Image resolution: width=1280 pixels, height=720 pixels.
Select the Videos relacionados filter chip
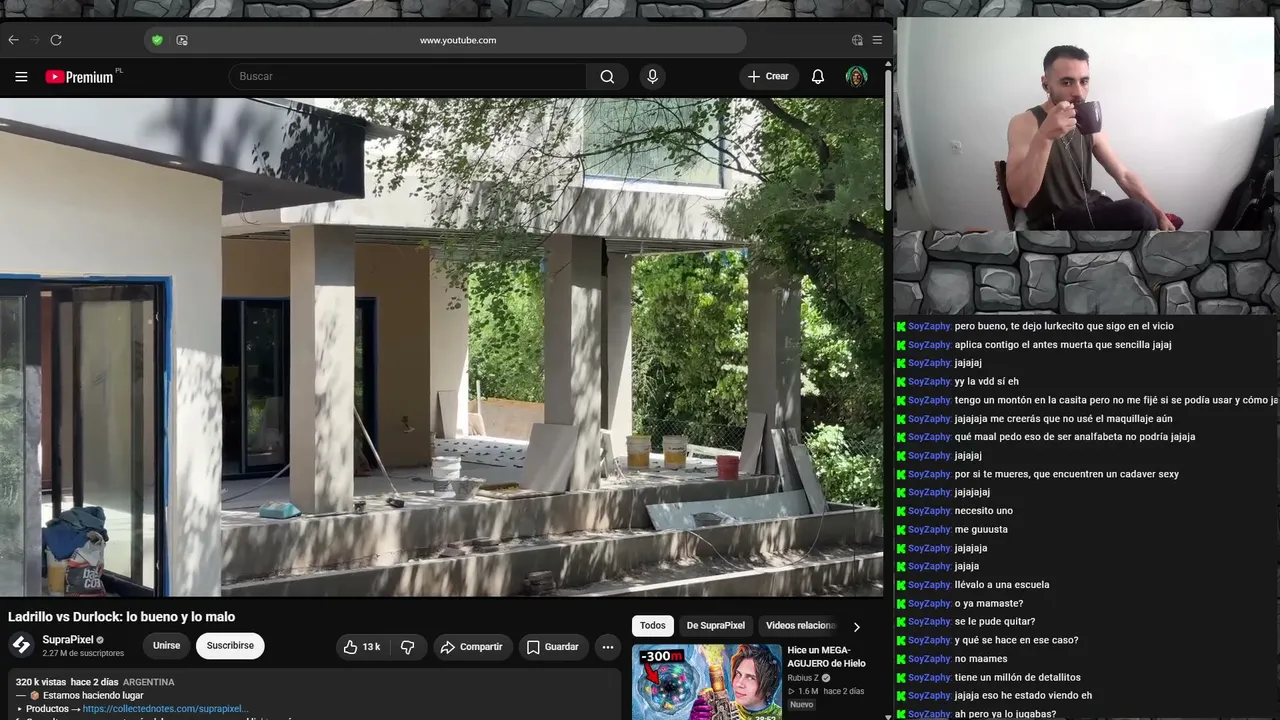800,626
